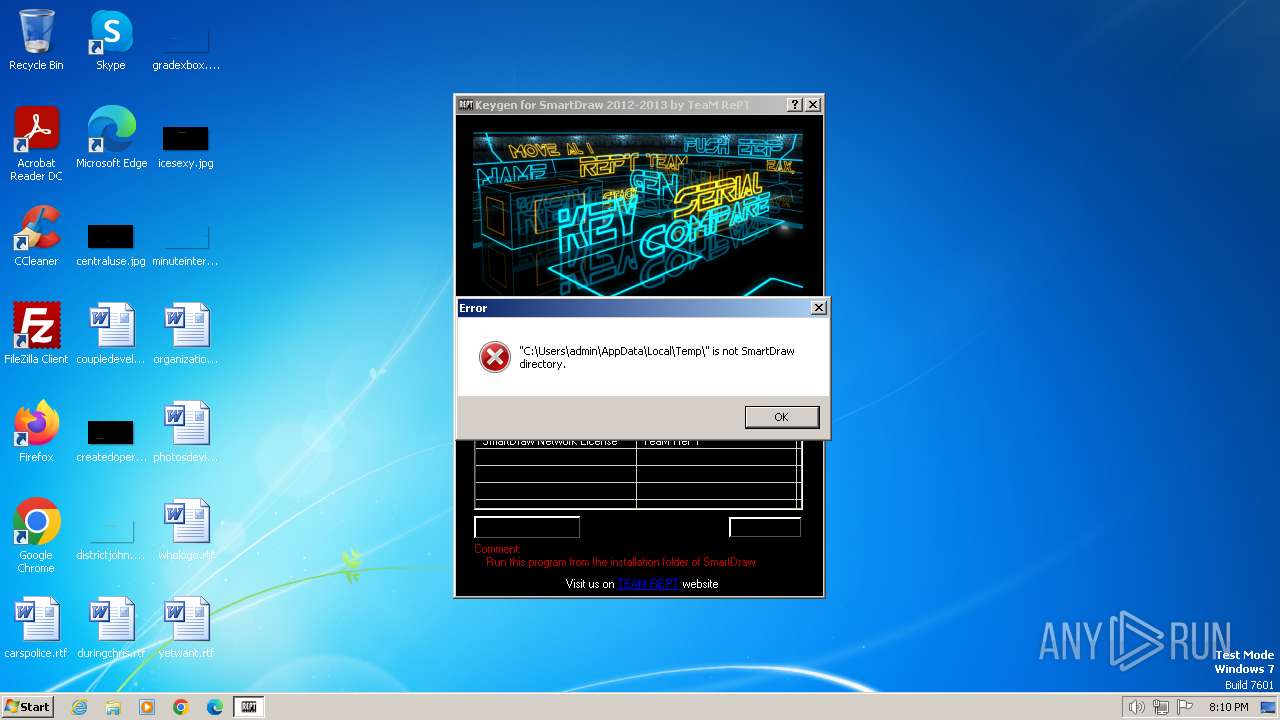Select organizatio document icon
This screenshot has width=1280, height=720.
click(x=186, y=335)
